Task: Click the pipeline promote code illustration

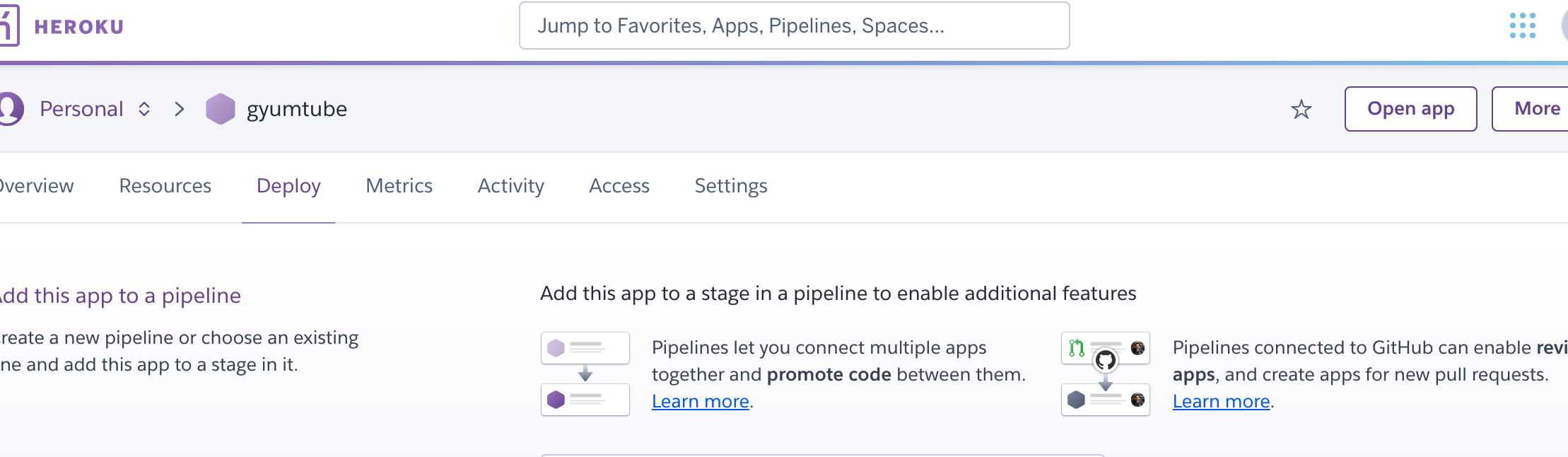Action: (585, 374)
